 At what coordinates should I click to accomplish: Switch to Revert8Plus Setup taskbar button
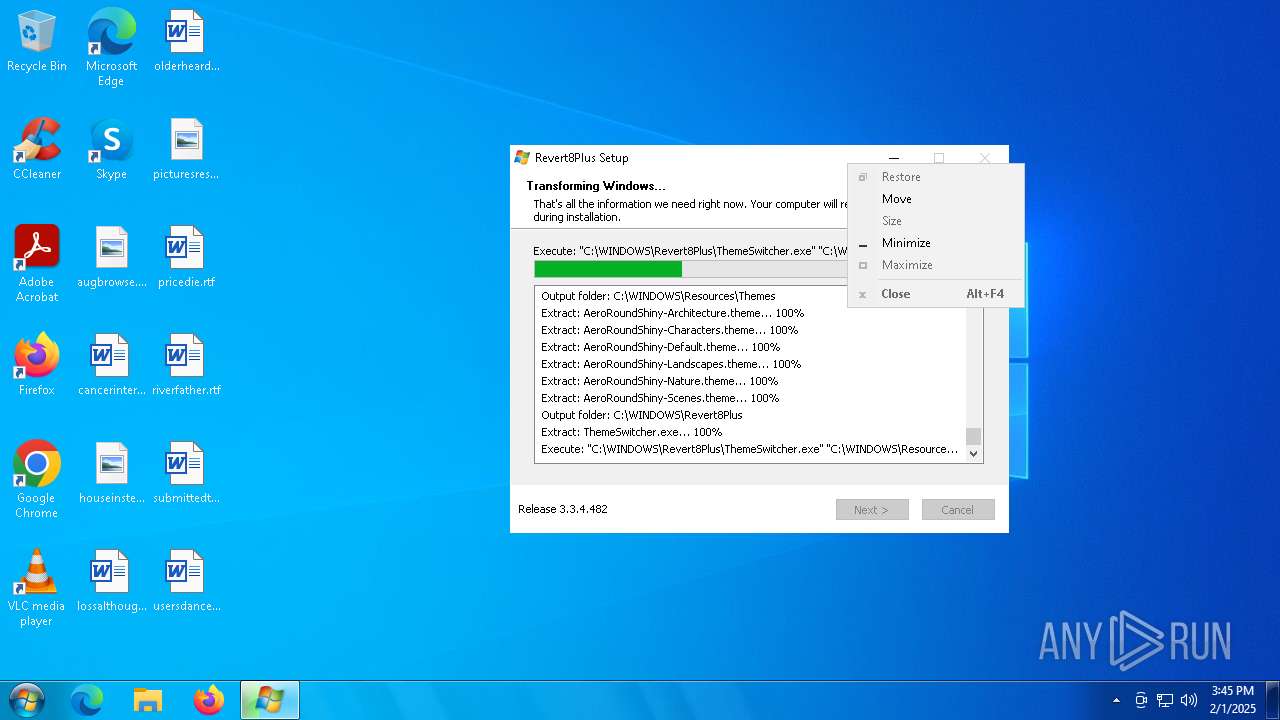[x=270, y=700]
